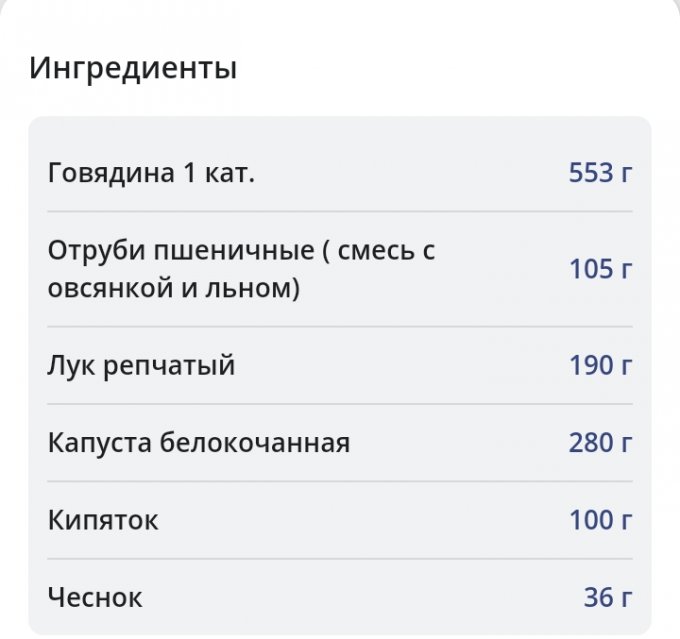Click the 100 г weight value

coord(600,521)
